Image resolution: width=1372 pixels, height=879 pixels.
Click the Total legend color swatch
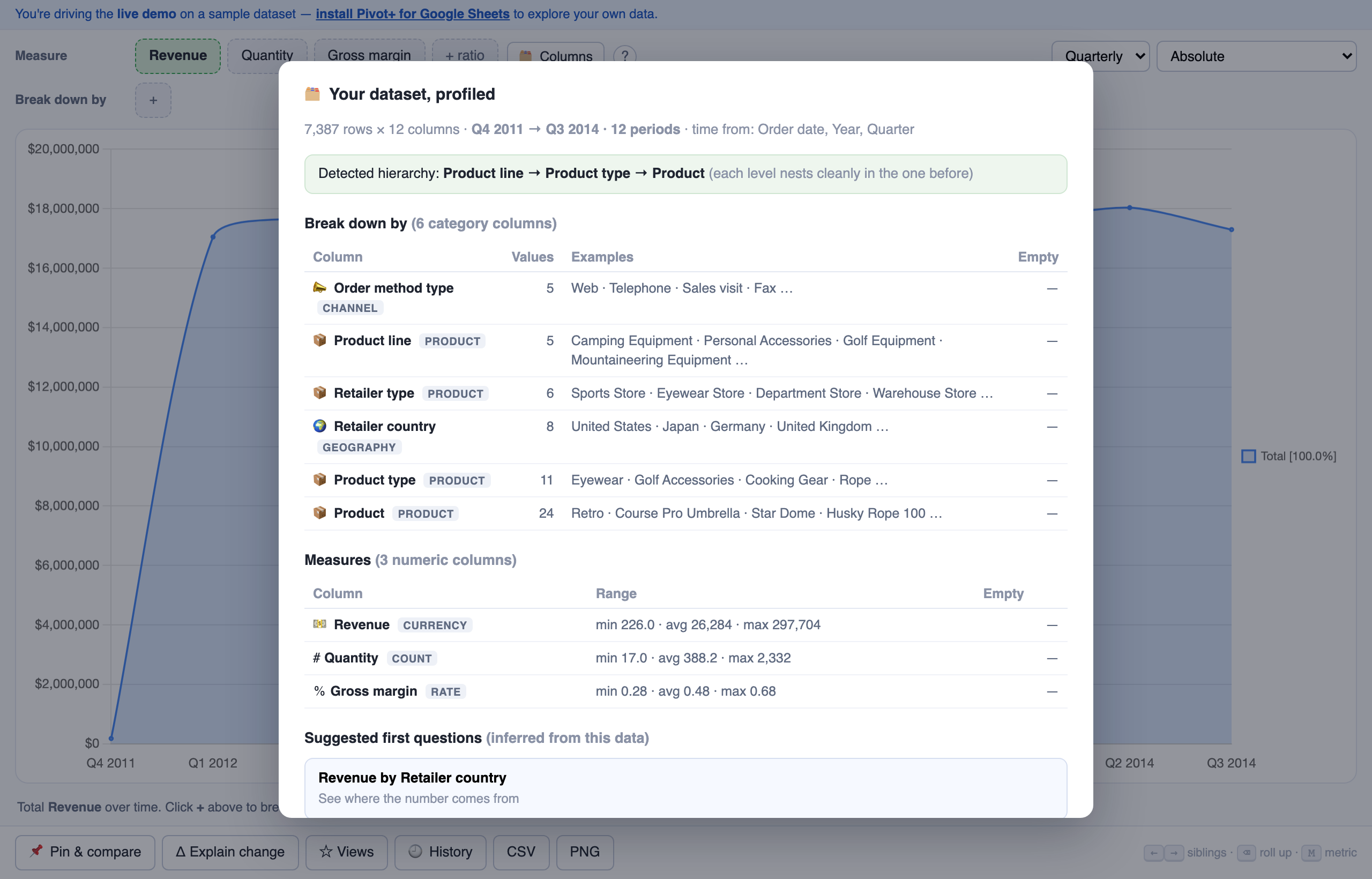pos(1249,456)
